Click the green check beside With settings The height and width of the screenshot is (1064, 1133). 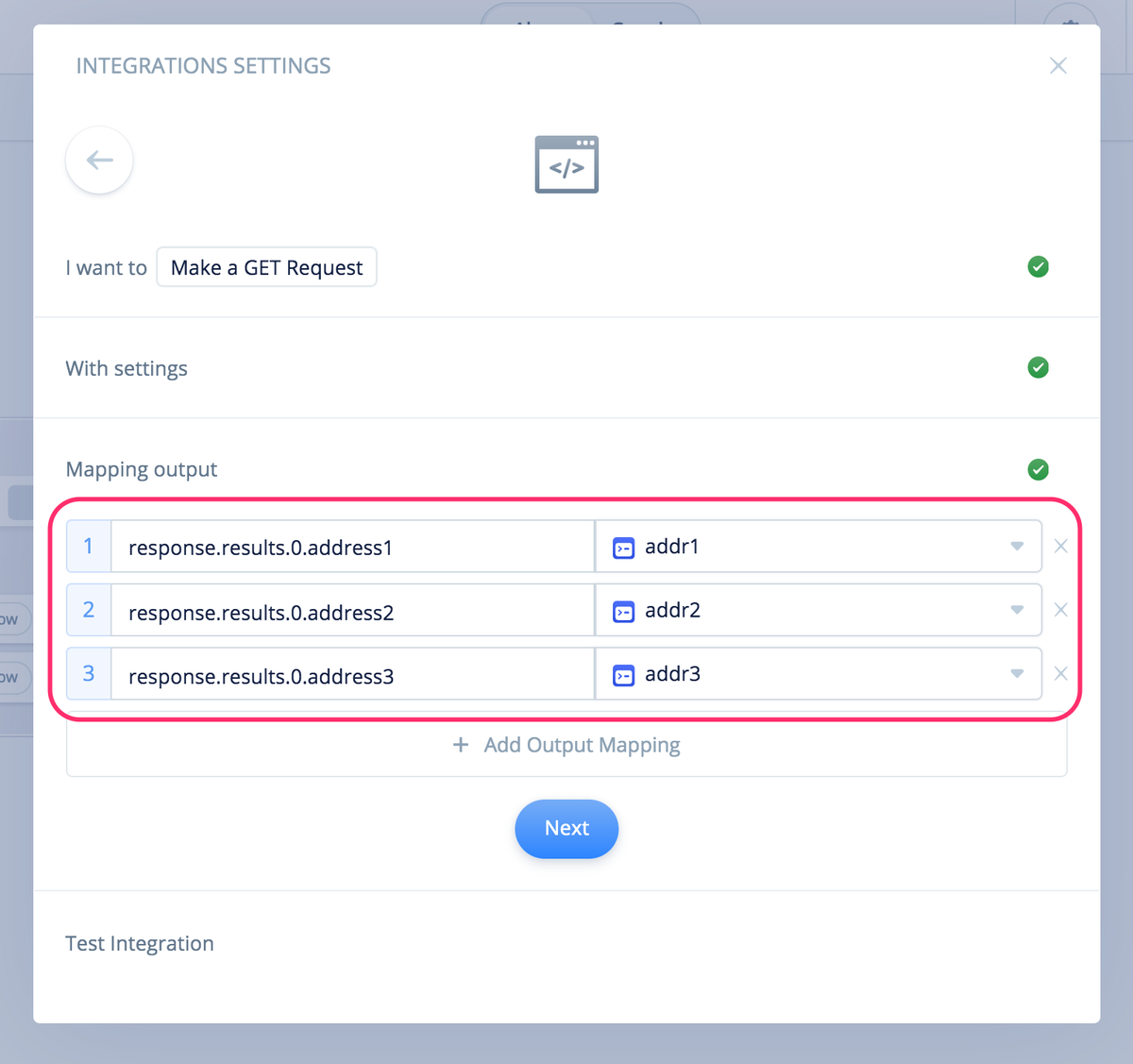tap(1038, 367)
